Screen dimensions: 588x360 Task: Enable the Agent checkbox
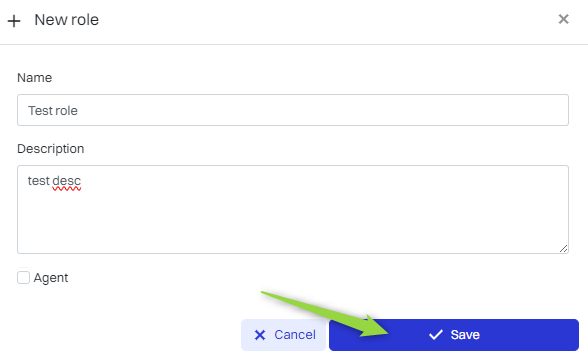pos(23,278)
